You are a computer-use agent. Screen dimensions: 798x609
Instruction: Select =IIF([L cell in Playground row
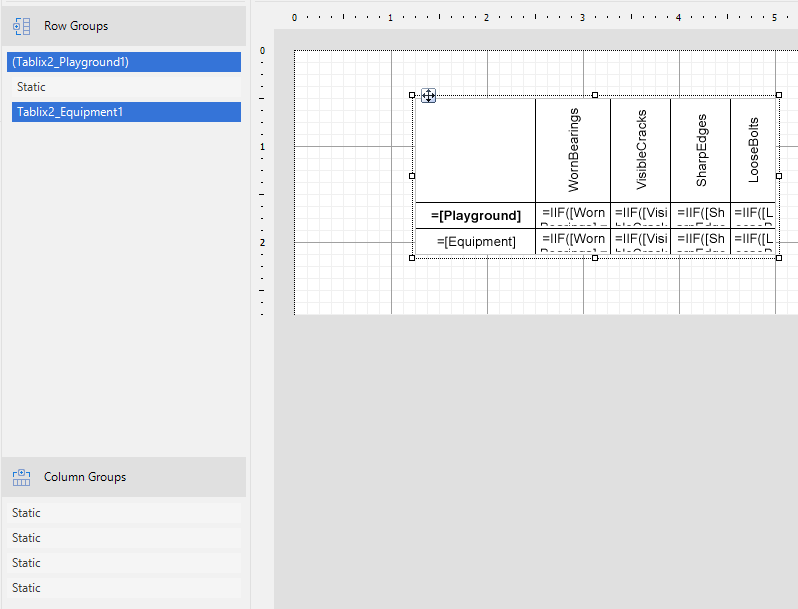753,216
